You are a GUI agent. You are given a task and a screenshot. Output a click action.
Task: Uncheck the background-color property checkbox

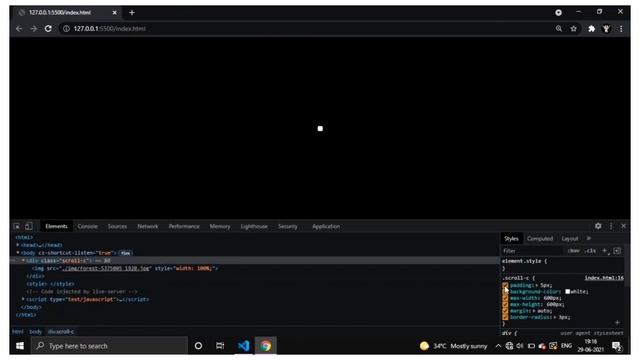click(x=505, y=292)
